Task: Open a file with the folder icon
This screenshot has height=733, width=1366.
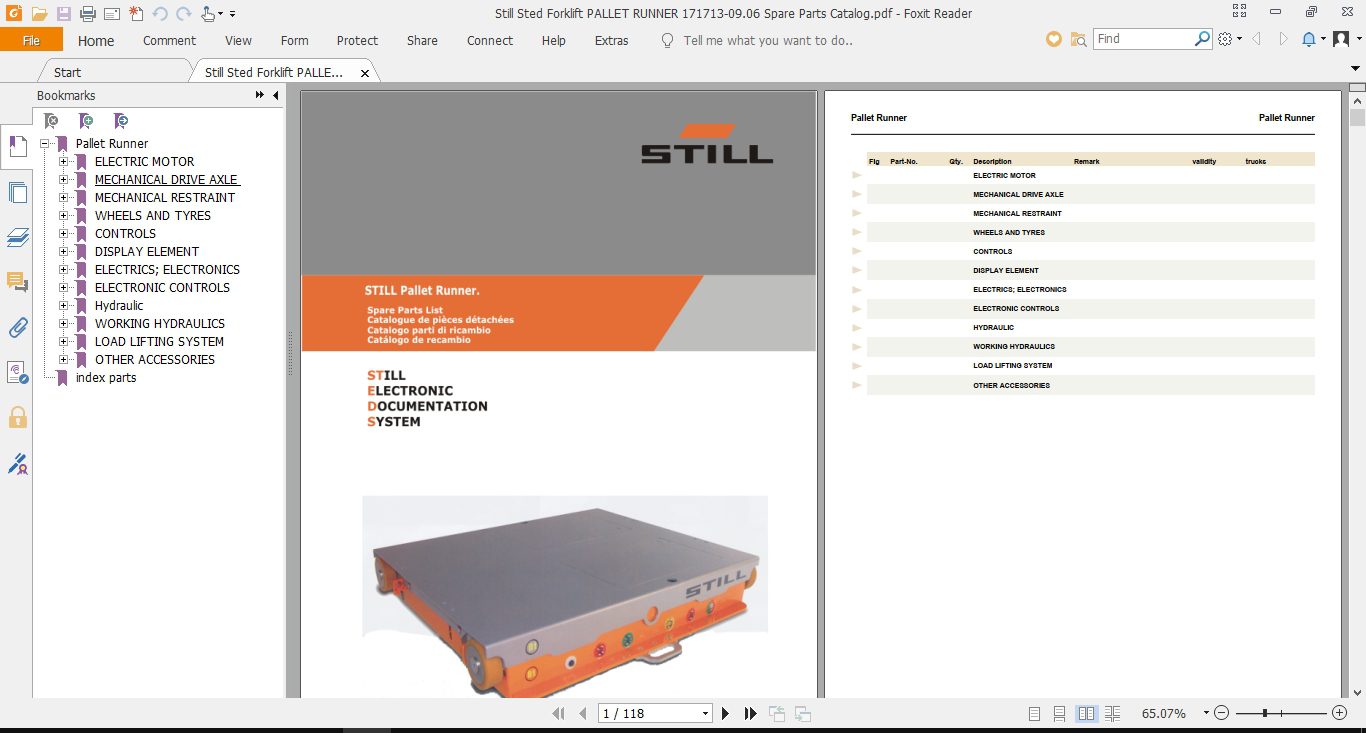Action: (39, 14)
